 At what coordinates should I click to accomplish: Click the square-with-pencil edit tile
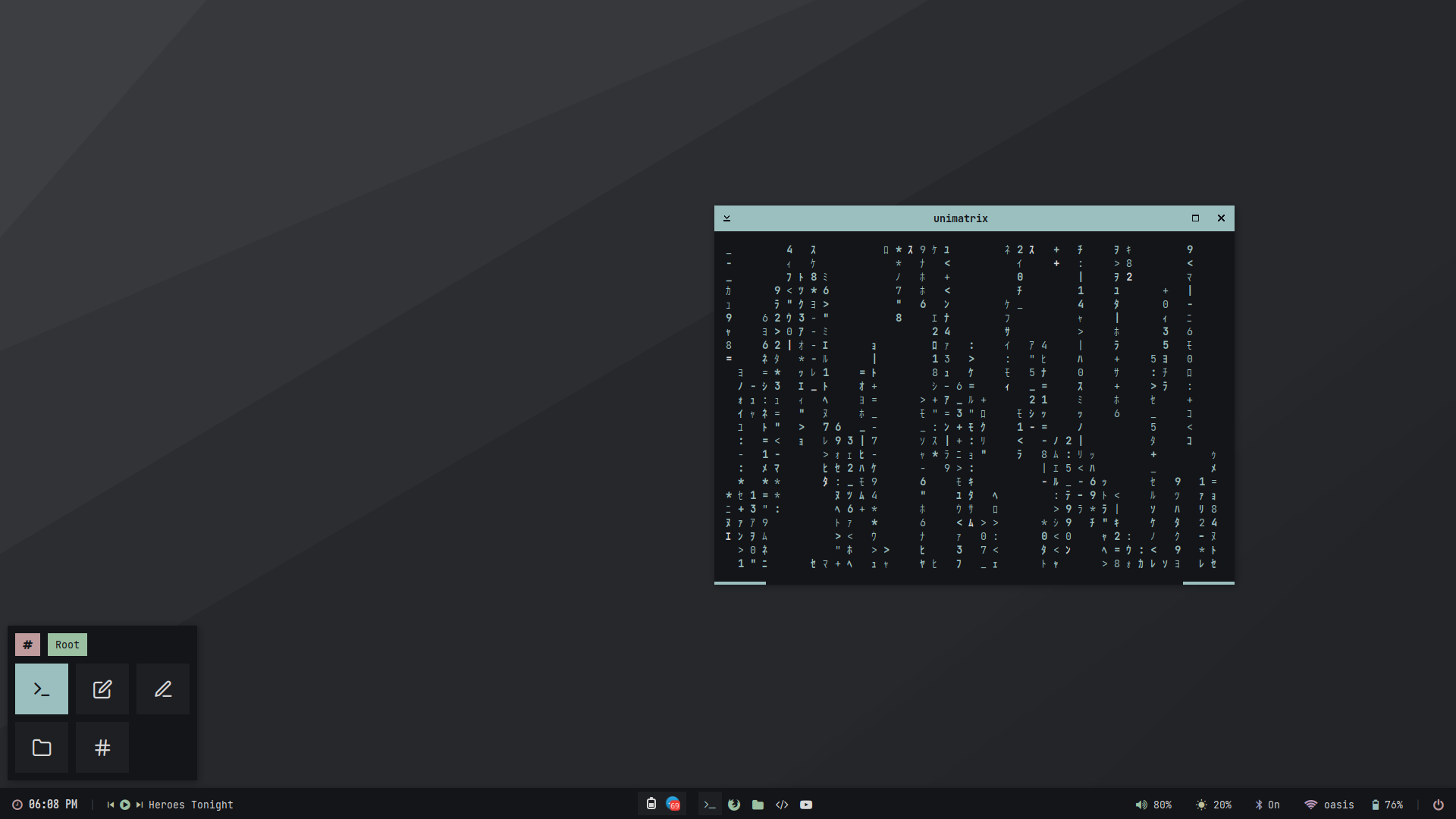pyautogui.click(x=102, y=689)
